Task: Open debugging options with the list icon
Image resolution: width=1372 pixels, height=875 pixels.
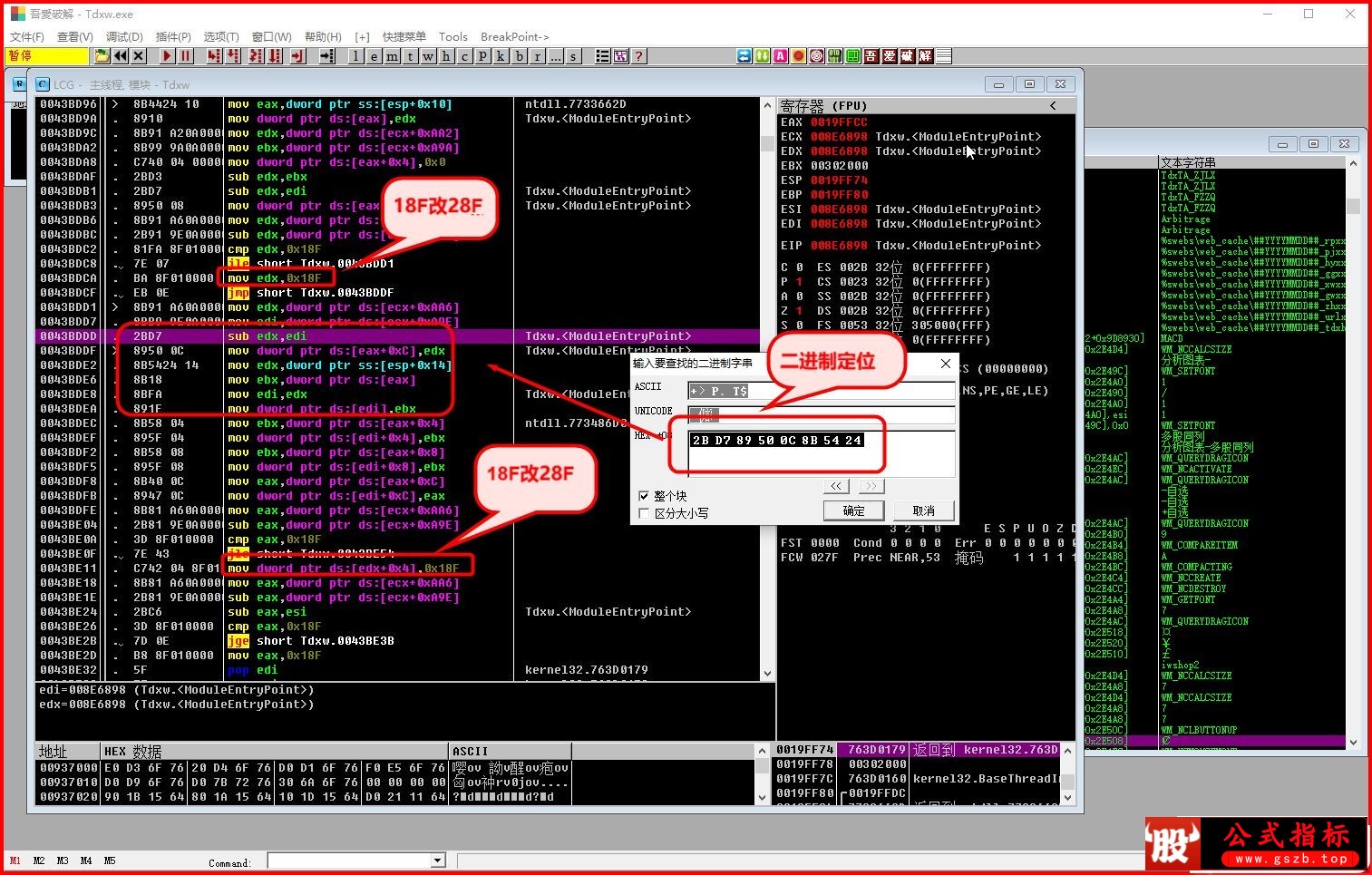Action: (602, 56)
